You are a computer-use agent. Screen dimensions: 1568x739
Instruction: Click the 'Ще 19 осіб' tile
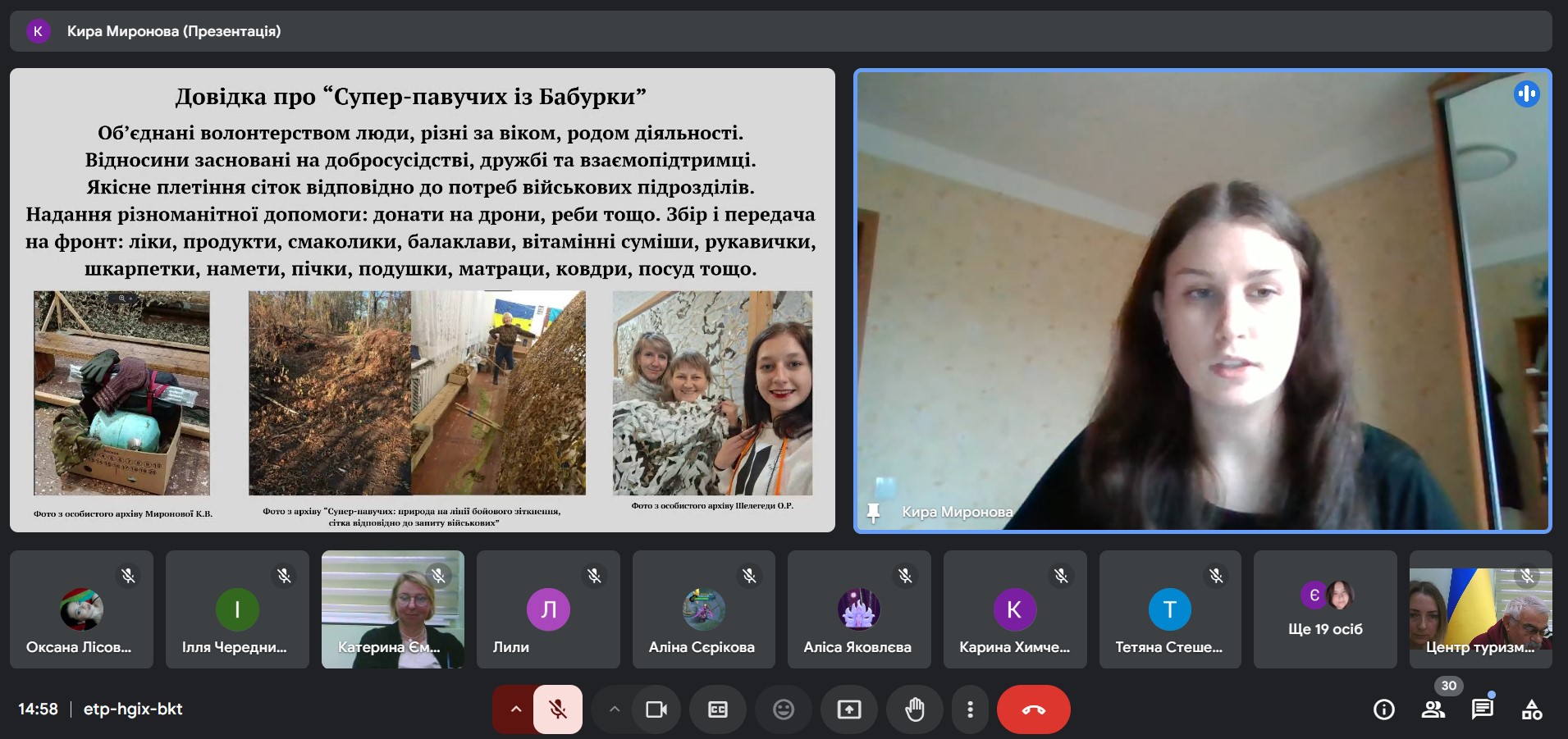[x=1324, y=609]
